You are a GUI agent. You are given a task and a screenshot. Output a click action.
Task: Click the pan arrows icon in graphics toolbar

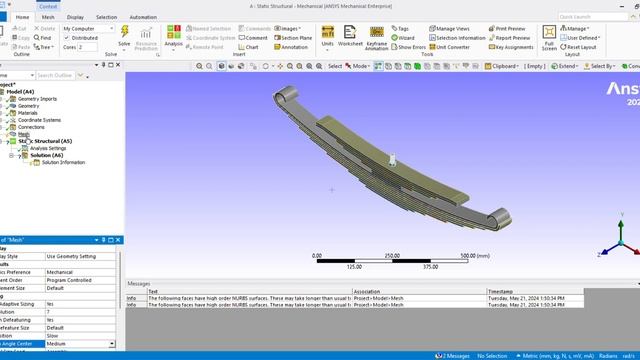(280, 66)
